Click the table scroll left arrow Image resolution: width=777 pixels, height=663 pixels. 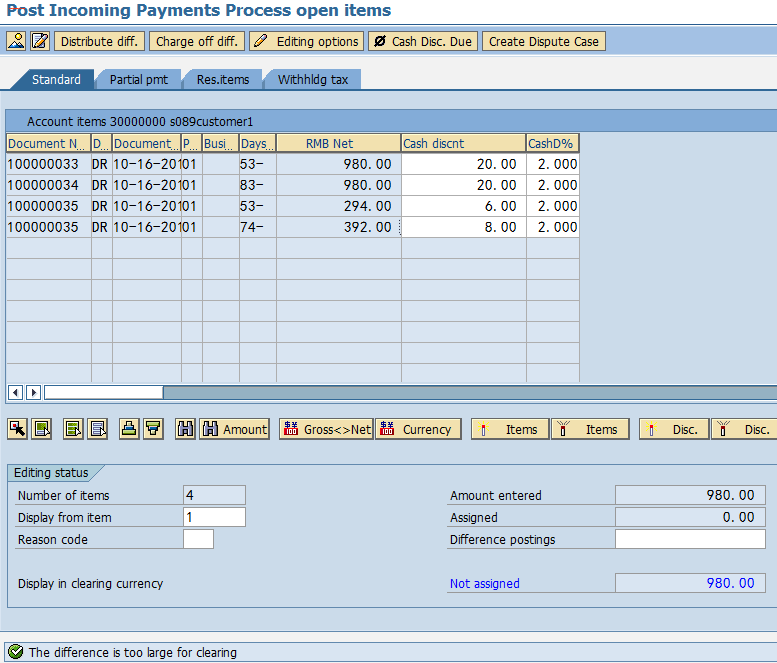coord(15,392)
